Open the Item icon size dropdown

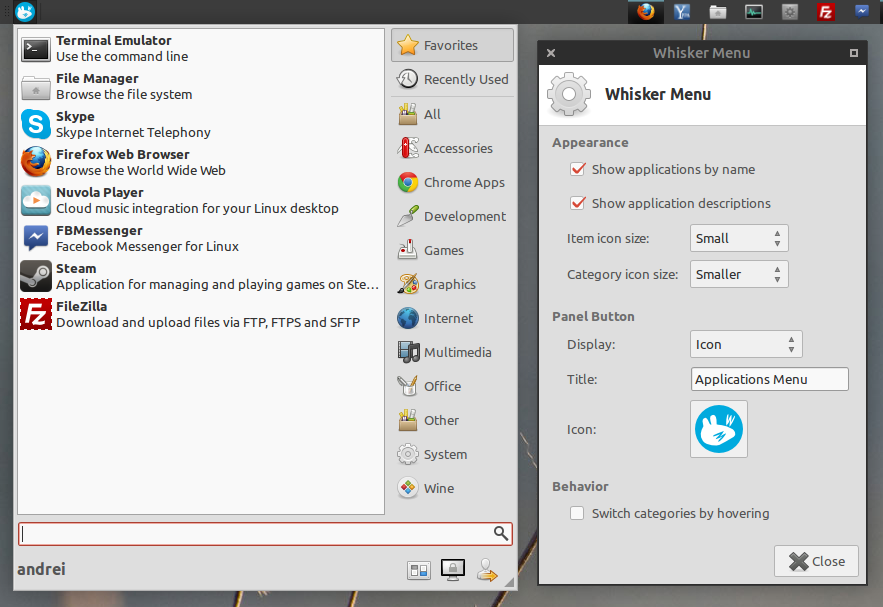tap(738, 238)
